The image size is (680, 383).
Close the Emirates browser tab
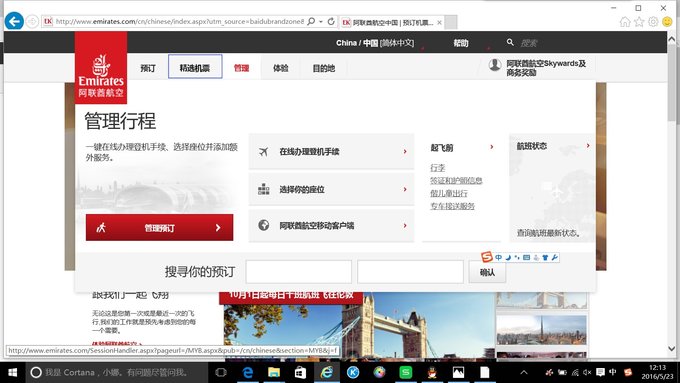(x=439, y=22)
